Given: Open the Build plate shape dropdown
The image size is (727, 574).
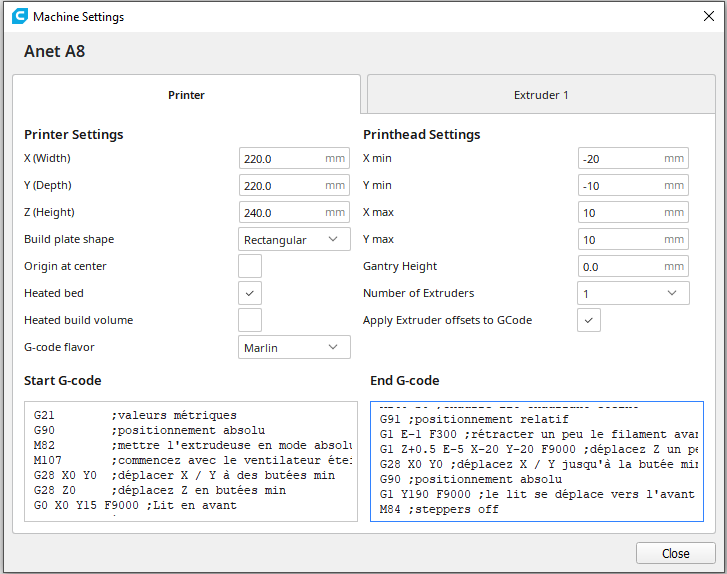Looking at the screenshot, I should pos(294,239).
